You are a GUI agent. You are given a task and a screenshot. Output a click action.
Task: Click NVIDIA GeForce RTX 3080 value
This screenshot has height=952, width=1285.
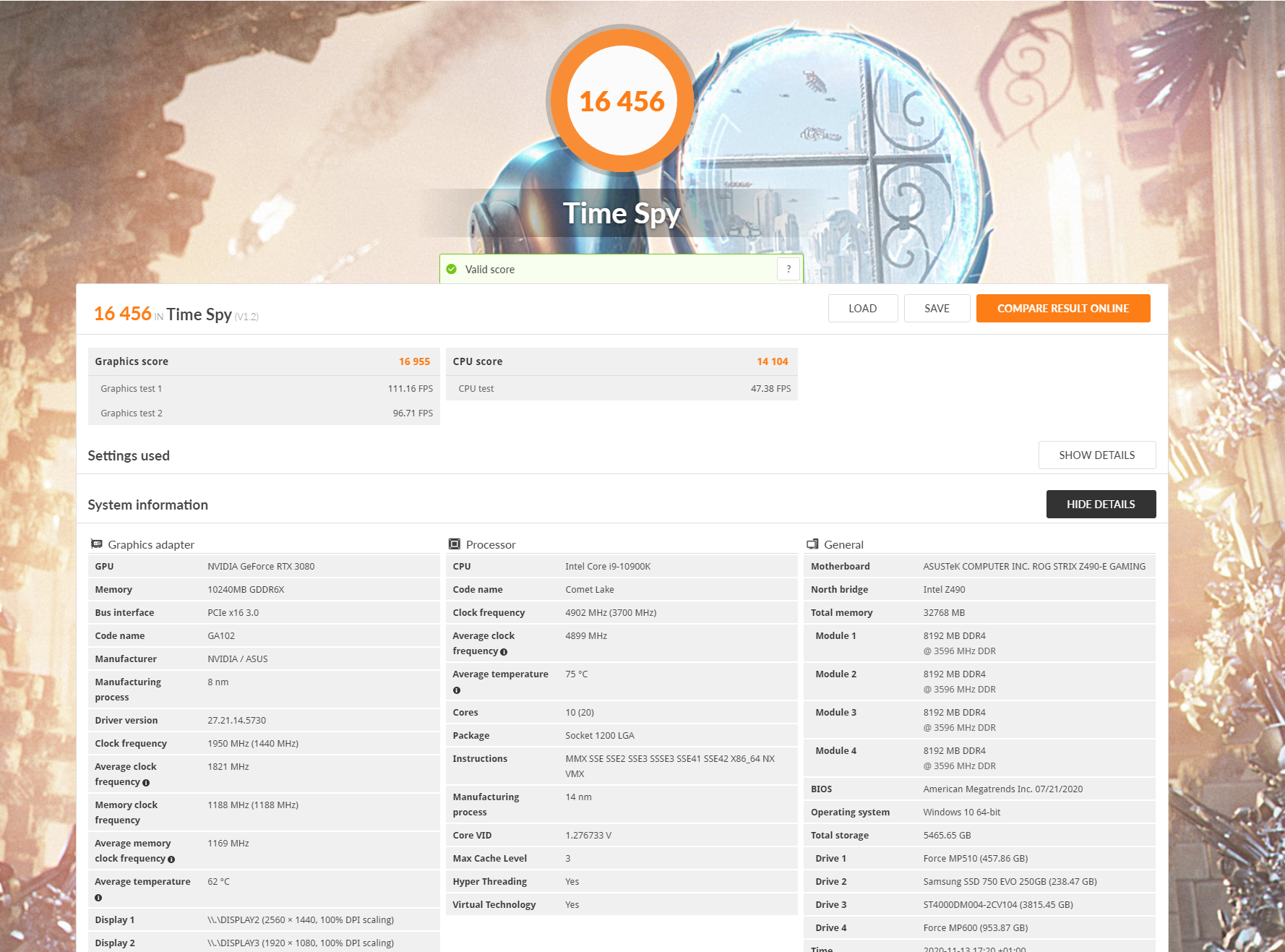pyautogui.click(x=261, y=567)
